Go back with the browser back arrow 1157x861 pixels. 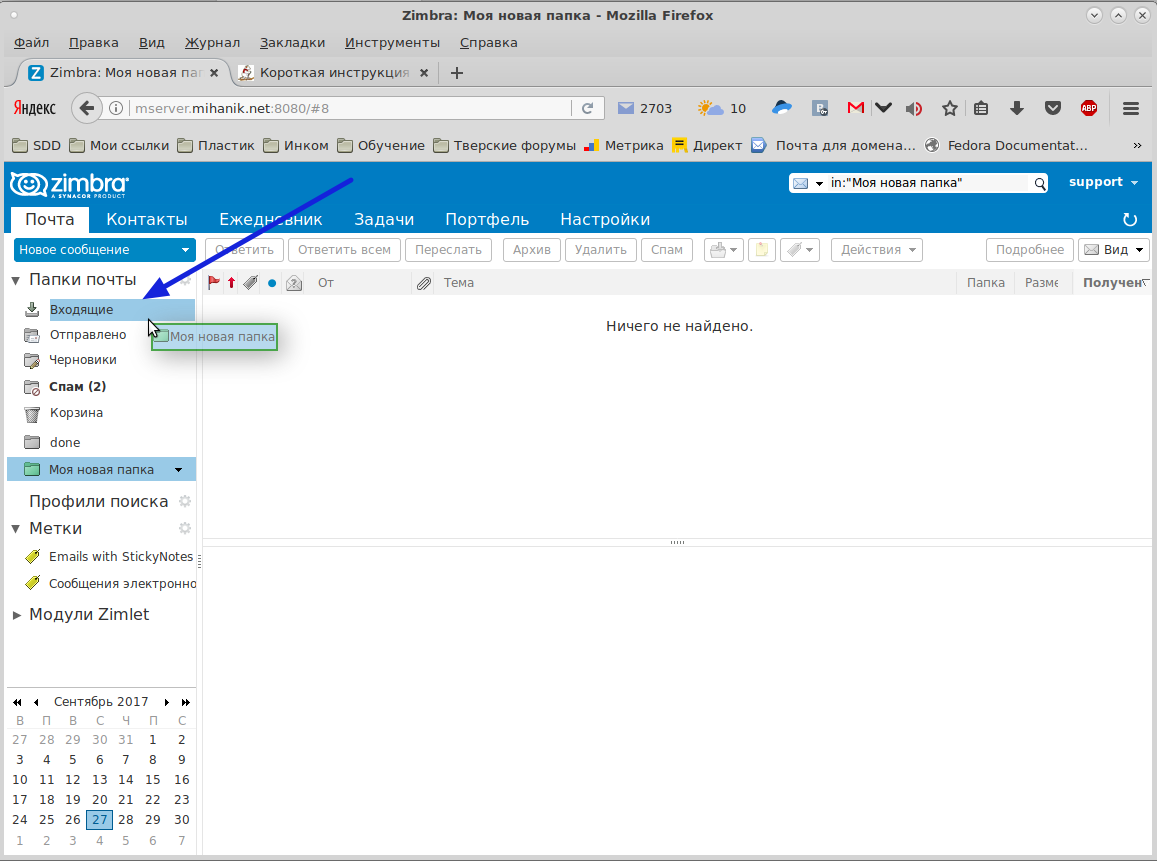(86, 108)
